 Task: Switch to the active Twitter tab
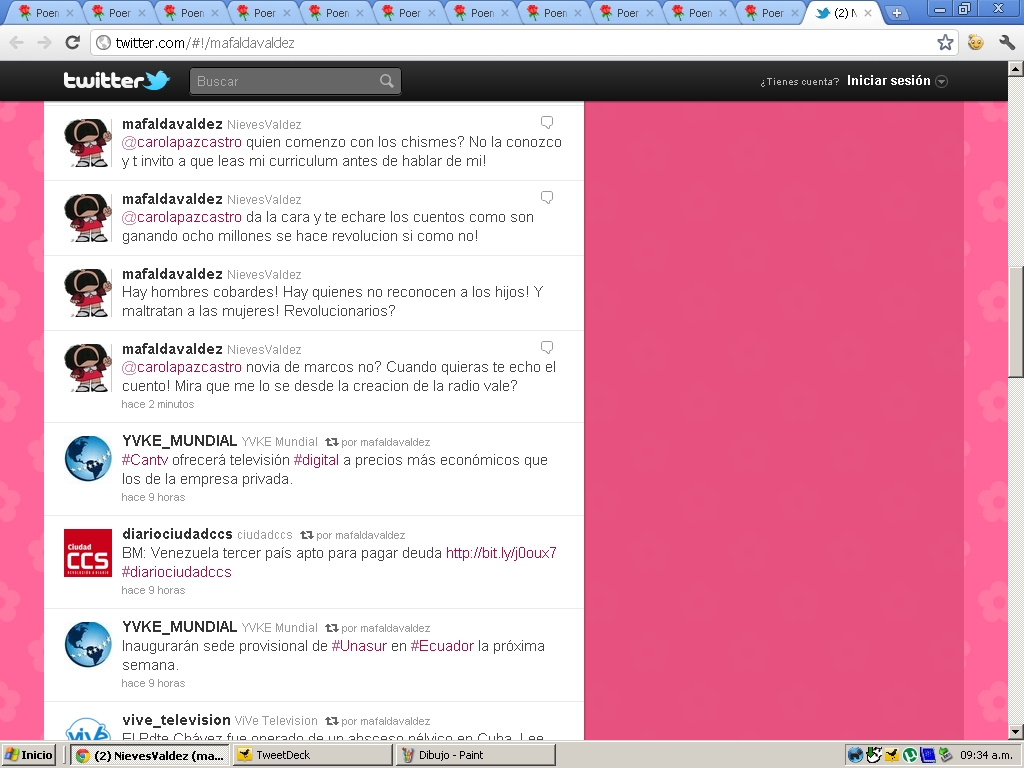tap(842, 12)
